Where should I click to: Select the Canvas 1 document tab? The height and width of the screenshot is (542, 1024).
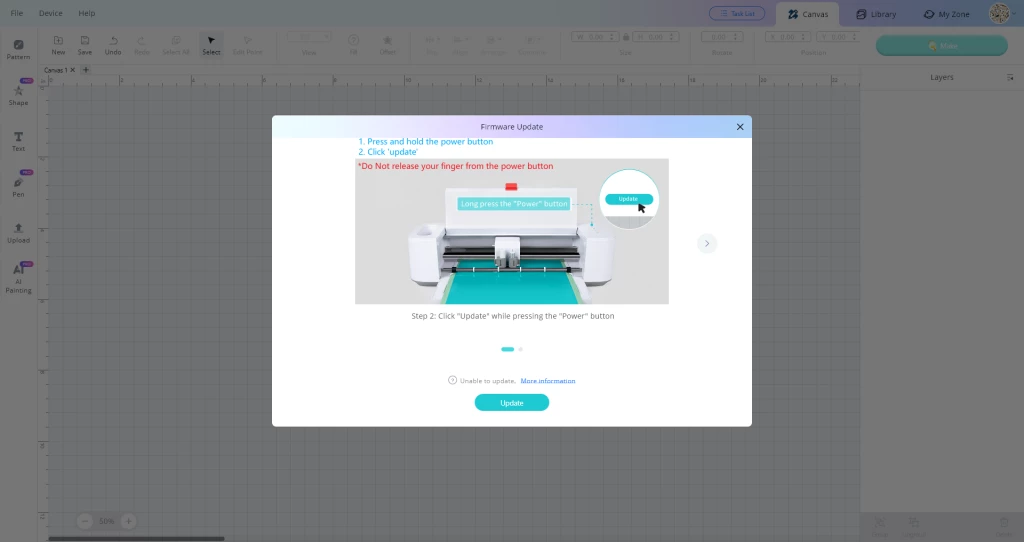[x=54, y=70]
